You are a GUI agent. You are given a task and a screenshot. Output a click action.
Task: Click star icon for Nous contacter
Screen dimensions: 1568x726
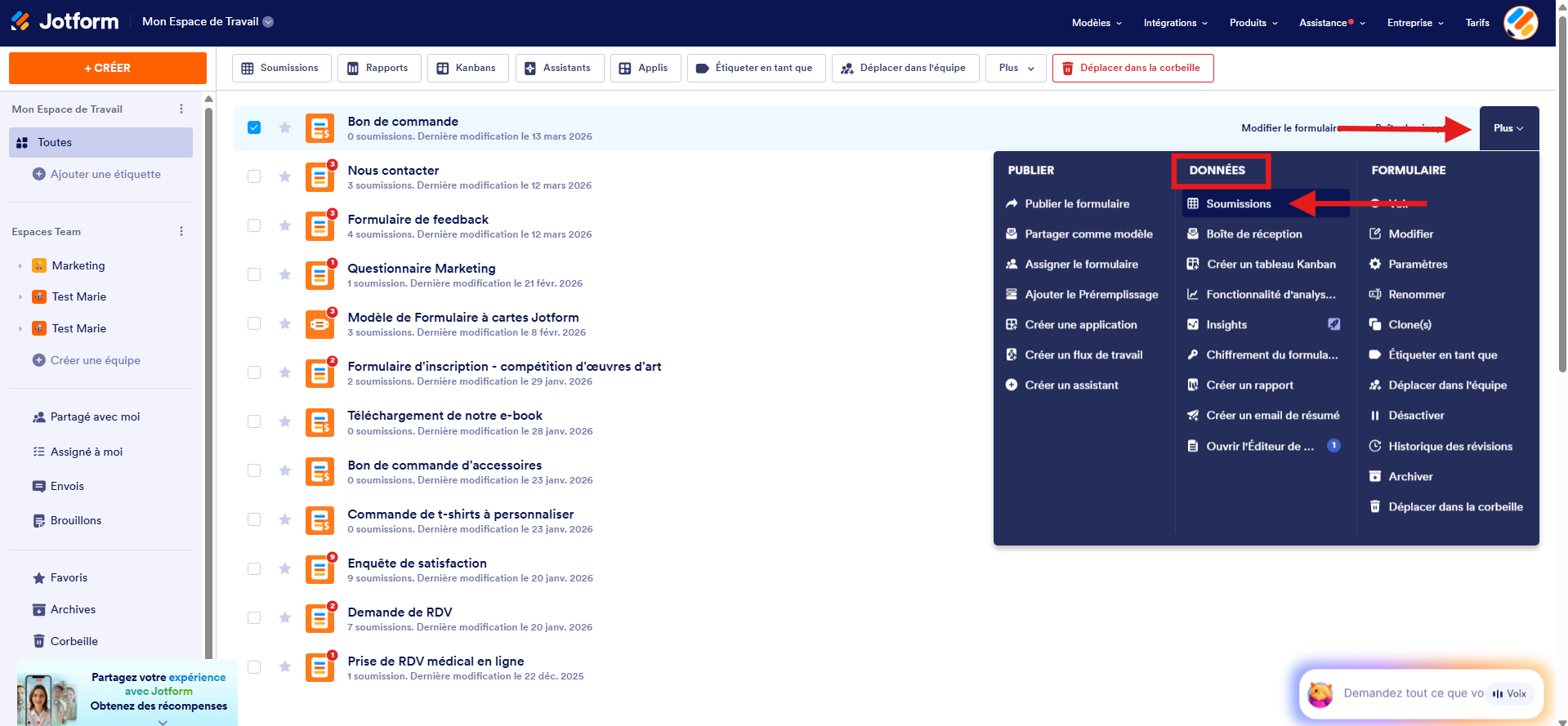coord(284,176)
